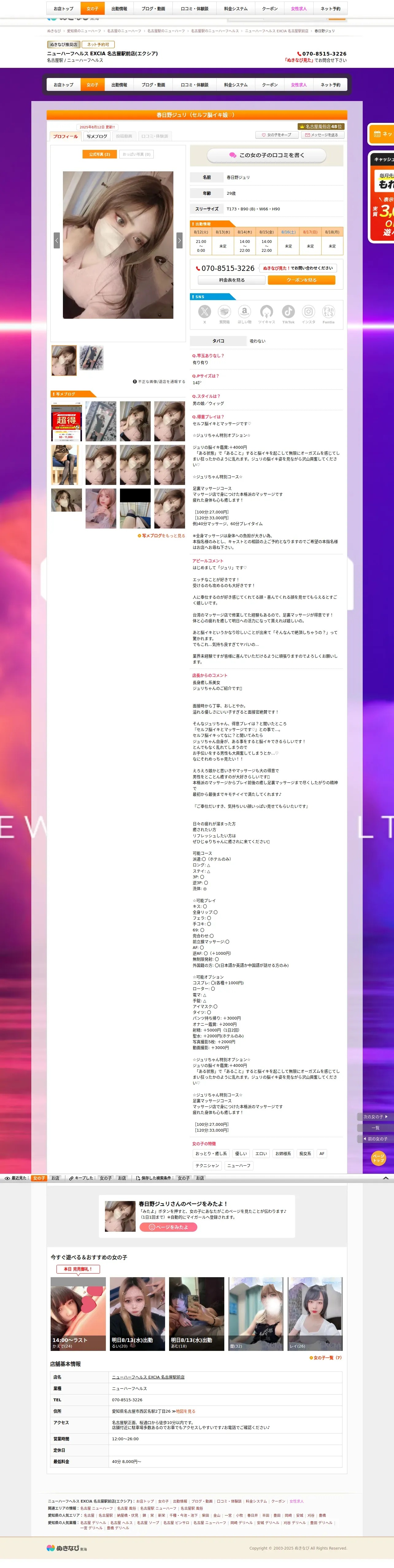Click the 優しい tag
Image resolution: width=394 pixels, height=1568 pixels.
(241, 1153)
